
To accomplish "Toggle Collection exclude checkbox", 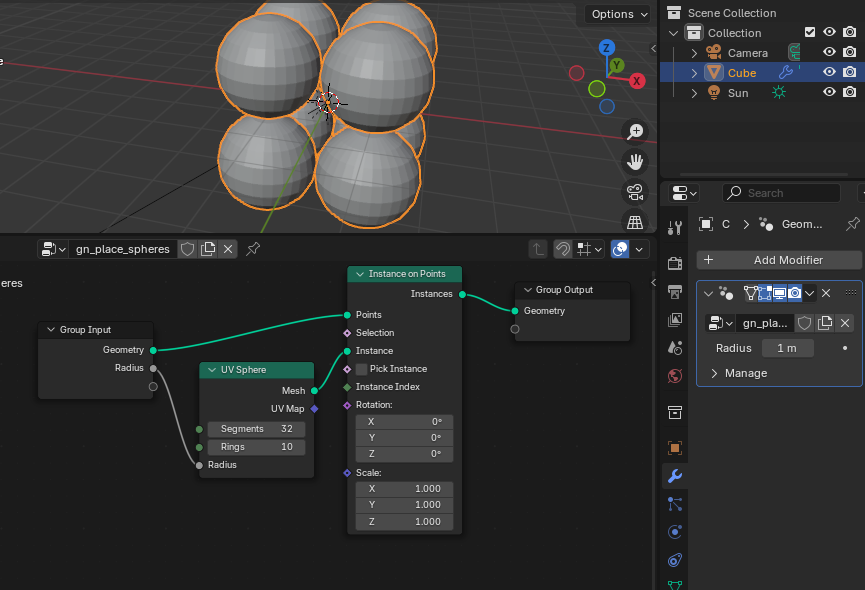I will (810, 32).
